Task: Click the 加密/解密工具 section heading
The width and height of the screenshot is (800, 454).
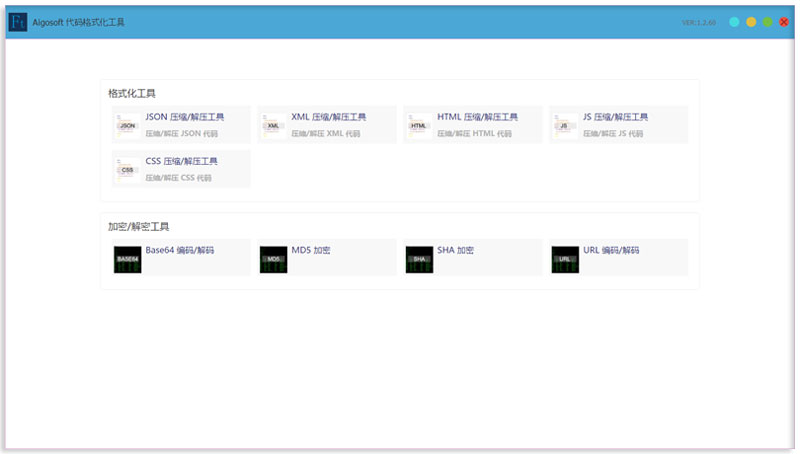Action: 139,226
